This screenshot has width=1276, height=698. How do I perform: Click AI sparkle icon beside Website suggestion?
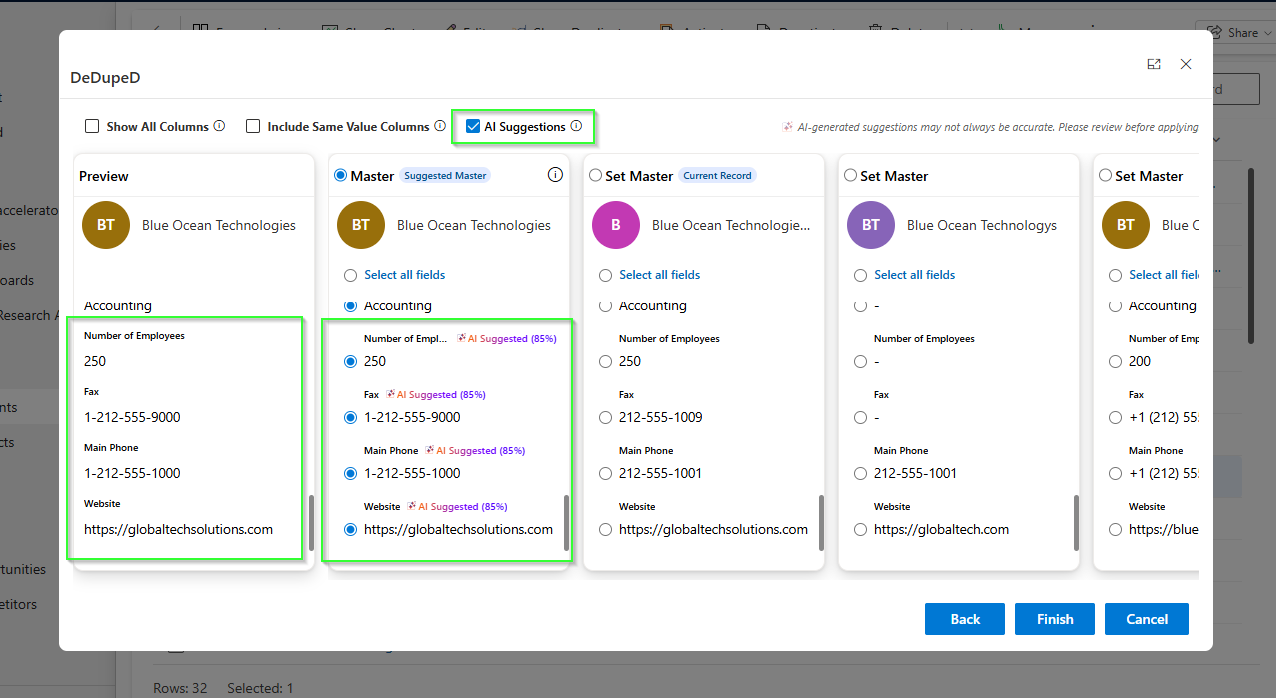click(x=412, y=506)
